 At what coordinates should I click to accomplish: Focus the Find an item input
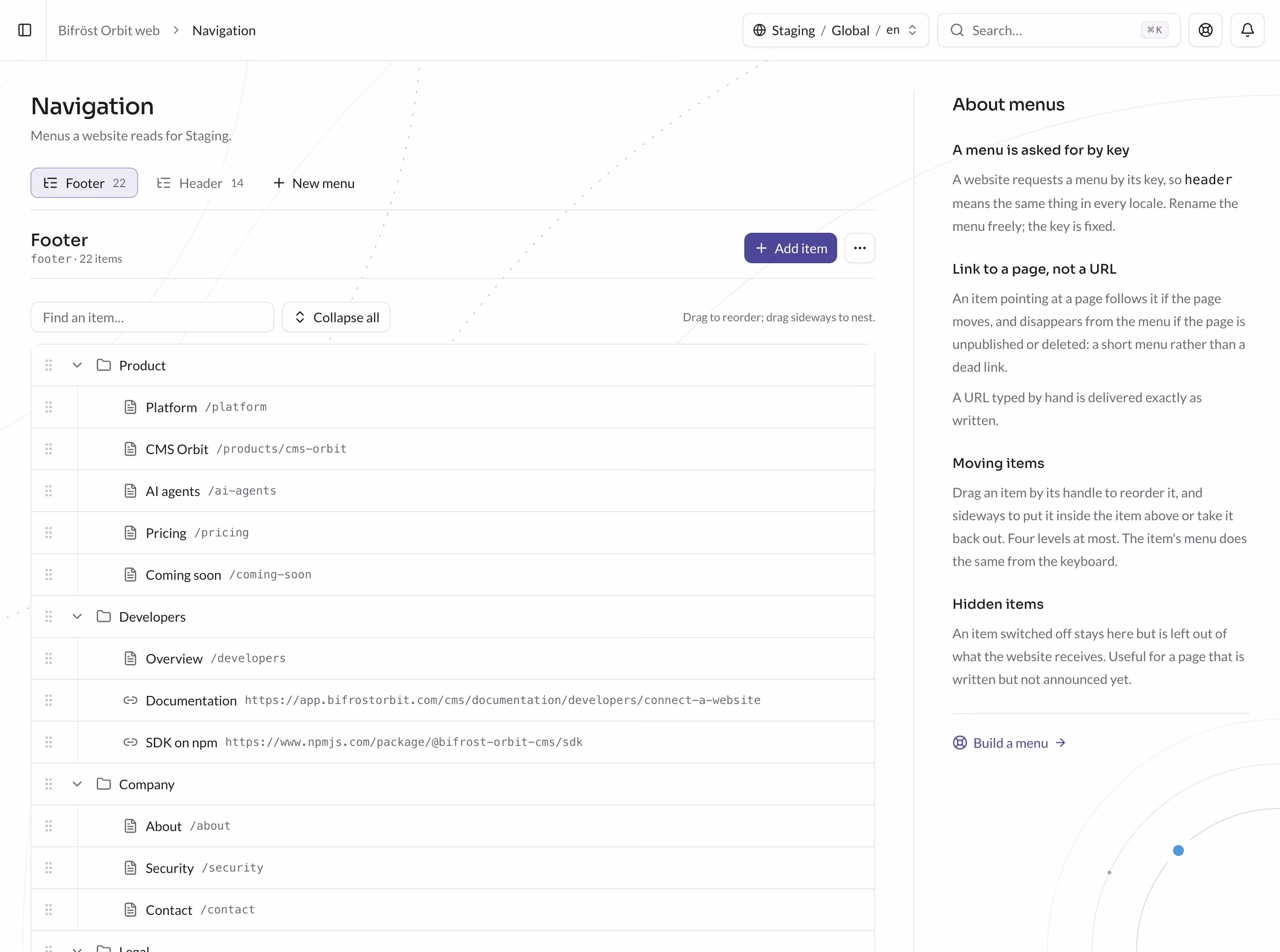pyautogui.click(x=152, y=317)
